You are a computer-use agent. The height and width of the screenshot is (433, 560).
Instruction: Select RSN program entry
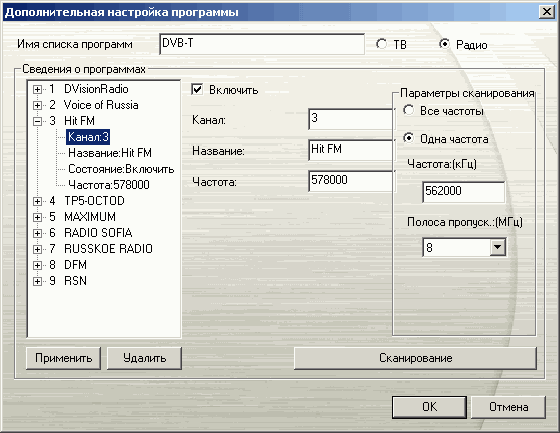point(75,281)
